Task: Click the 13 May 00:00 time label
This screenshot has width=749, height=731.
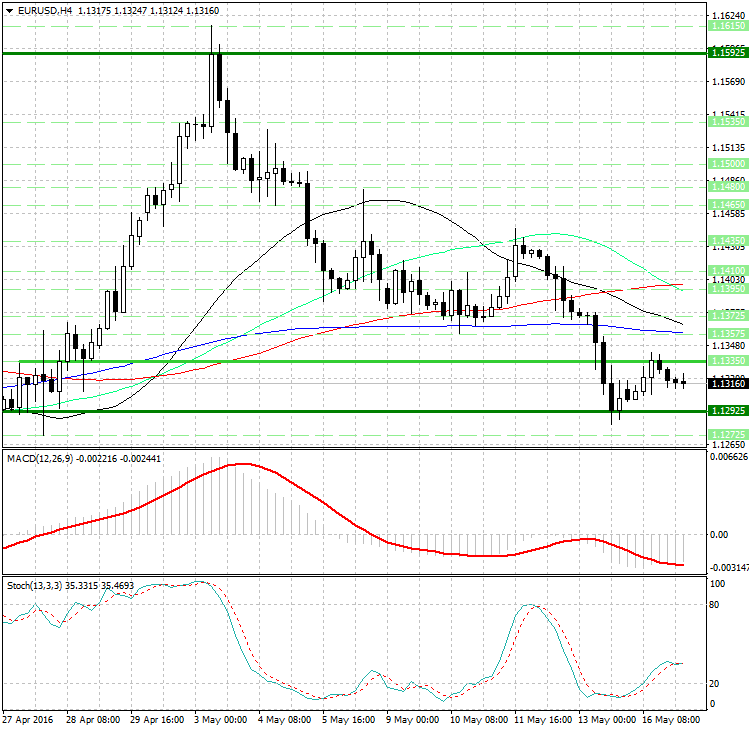Action: [607, 720]
